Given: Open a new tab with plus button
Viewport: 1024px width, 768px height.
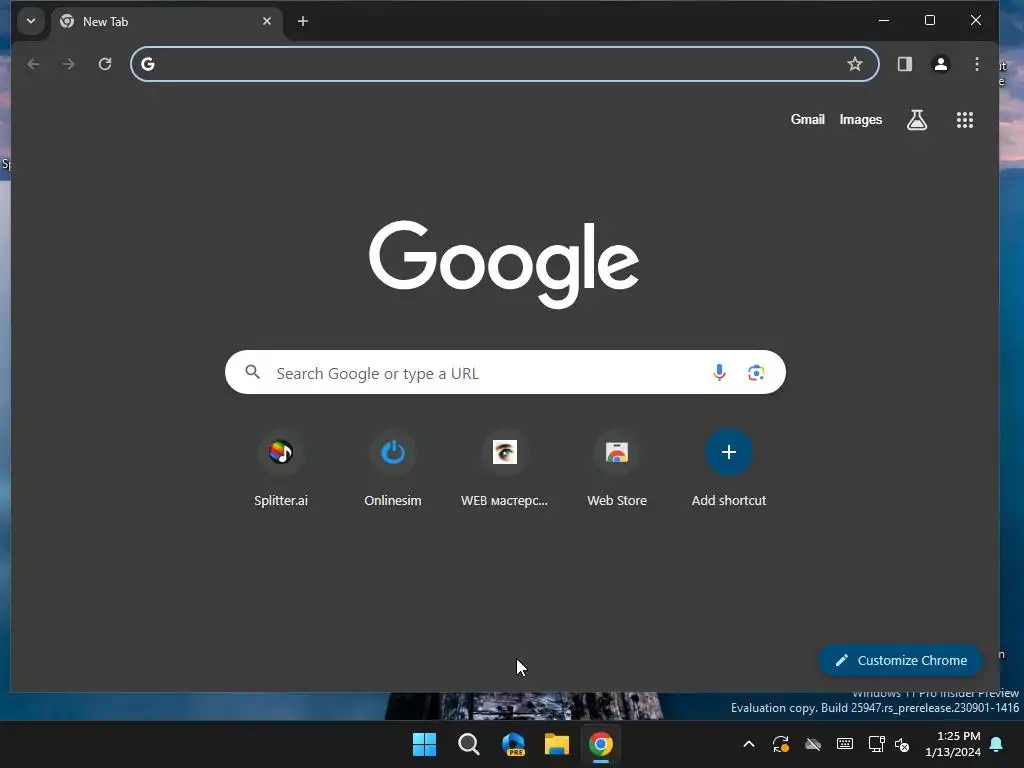Looking at the screenshot, I should [x=302, y=22].
